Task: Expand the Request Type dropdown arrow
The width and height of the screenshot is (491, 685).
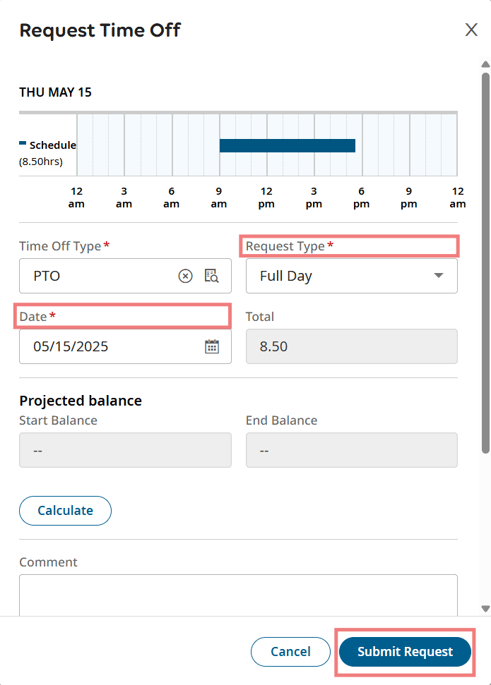Action: (x=439, y=275)
